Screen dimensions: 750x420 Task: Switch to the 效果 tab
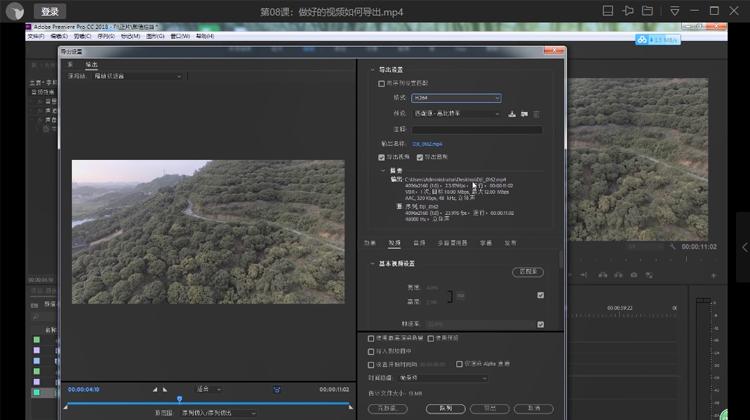coord(370,243)
